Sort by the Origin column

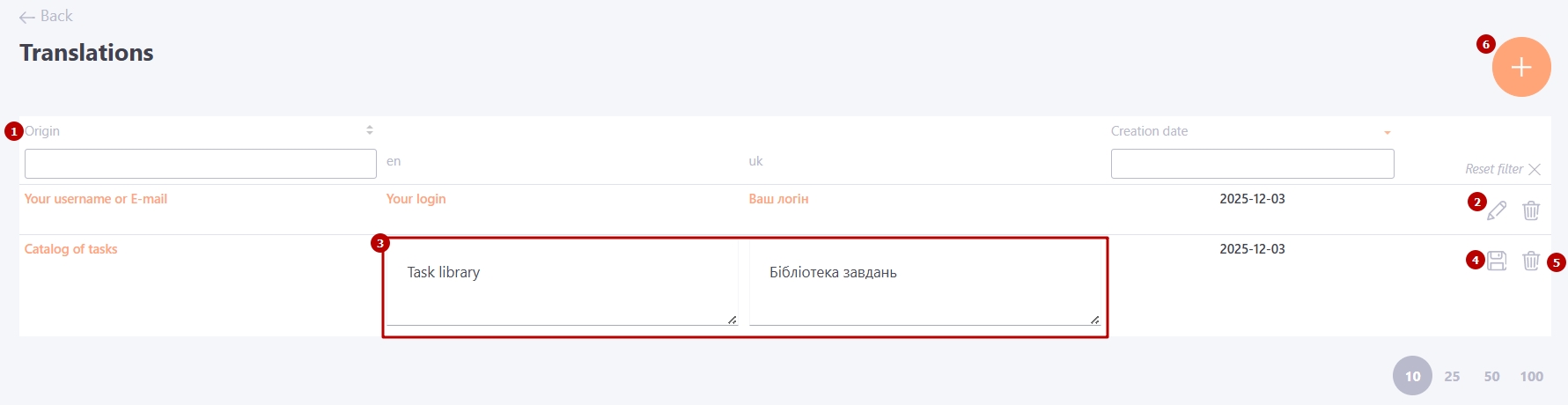point(370,130)
